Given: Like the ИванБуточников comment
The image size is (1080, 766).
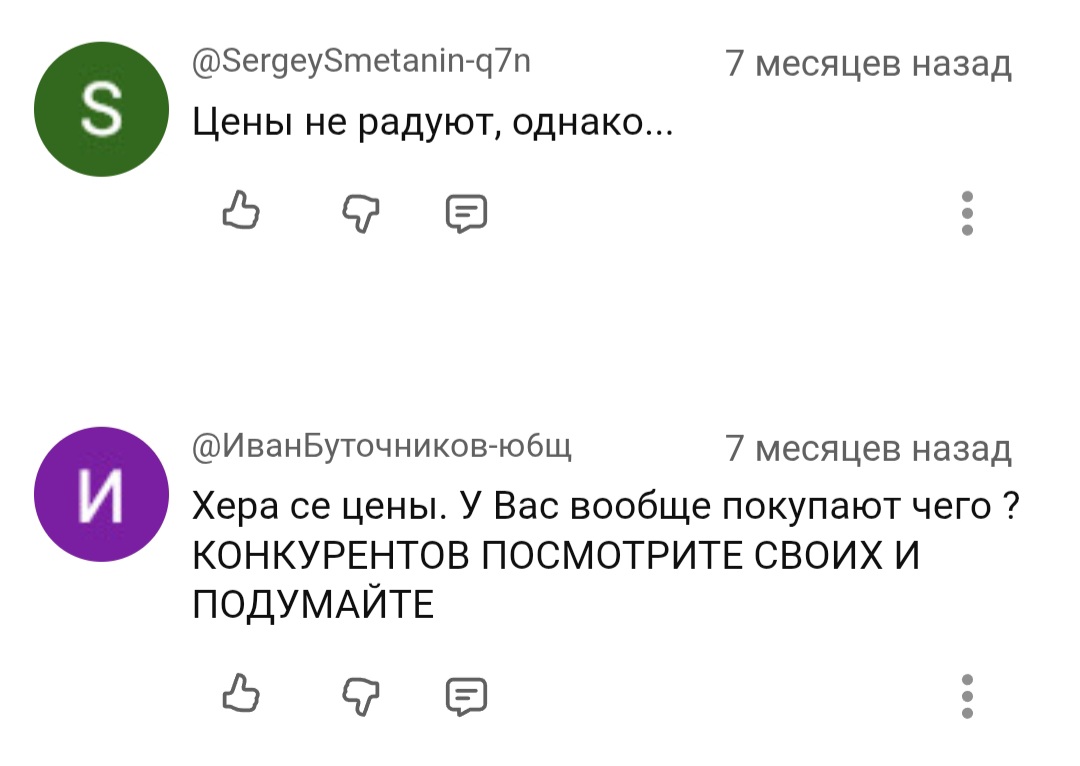Looking at the screenshot, I should 238,695.
